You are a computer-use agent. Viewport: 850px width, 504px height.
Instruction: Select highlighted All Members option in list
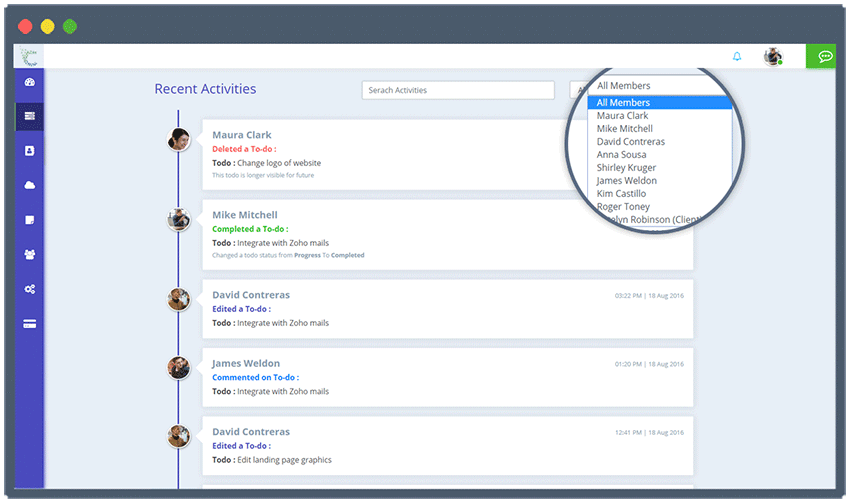coord(660,102)
